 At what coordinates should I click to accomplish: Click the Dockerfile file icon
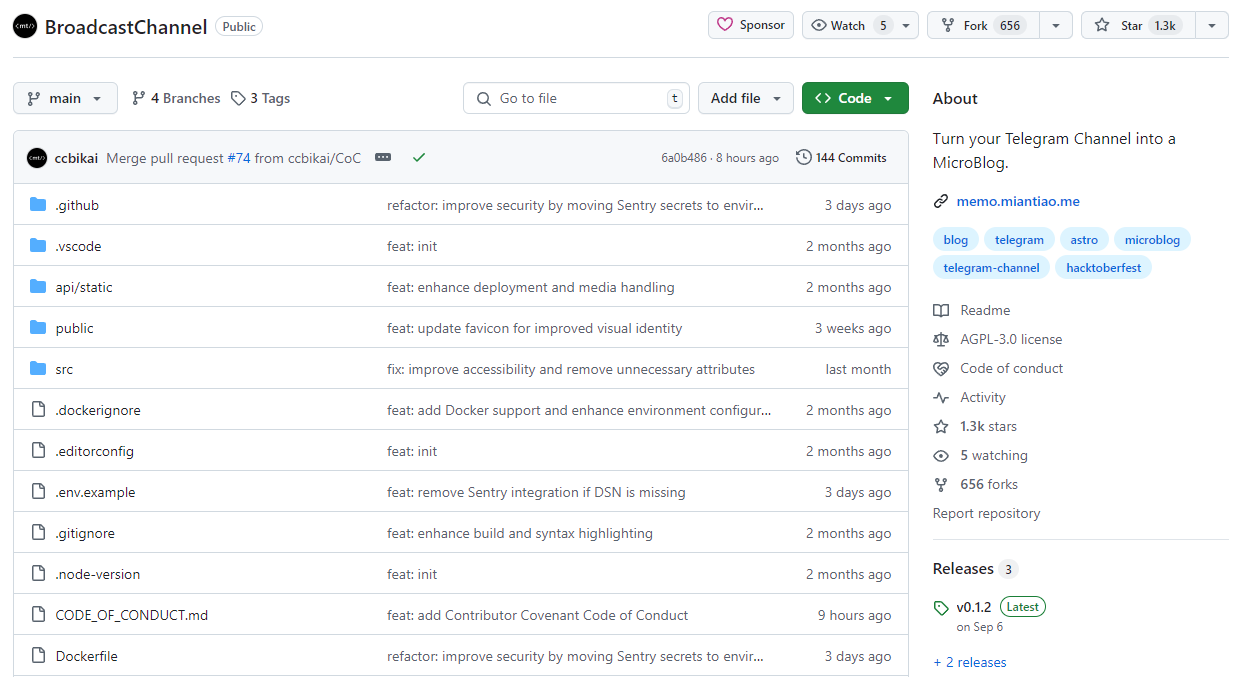click(38, 656)
